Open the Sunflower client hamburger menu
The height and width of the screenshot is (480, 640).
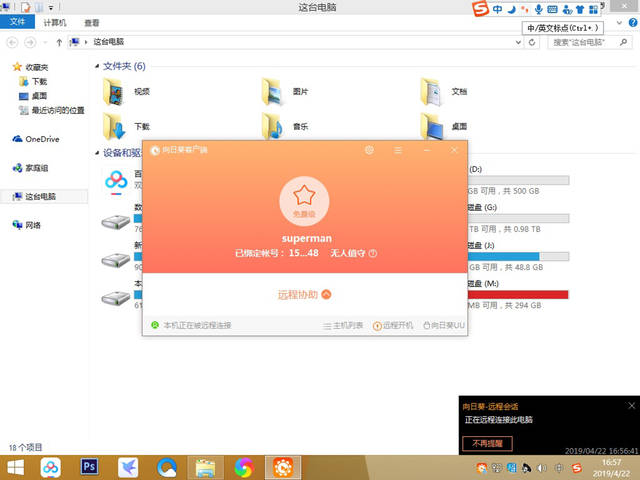pos(398,150)
